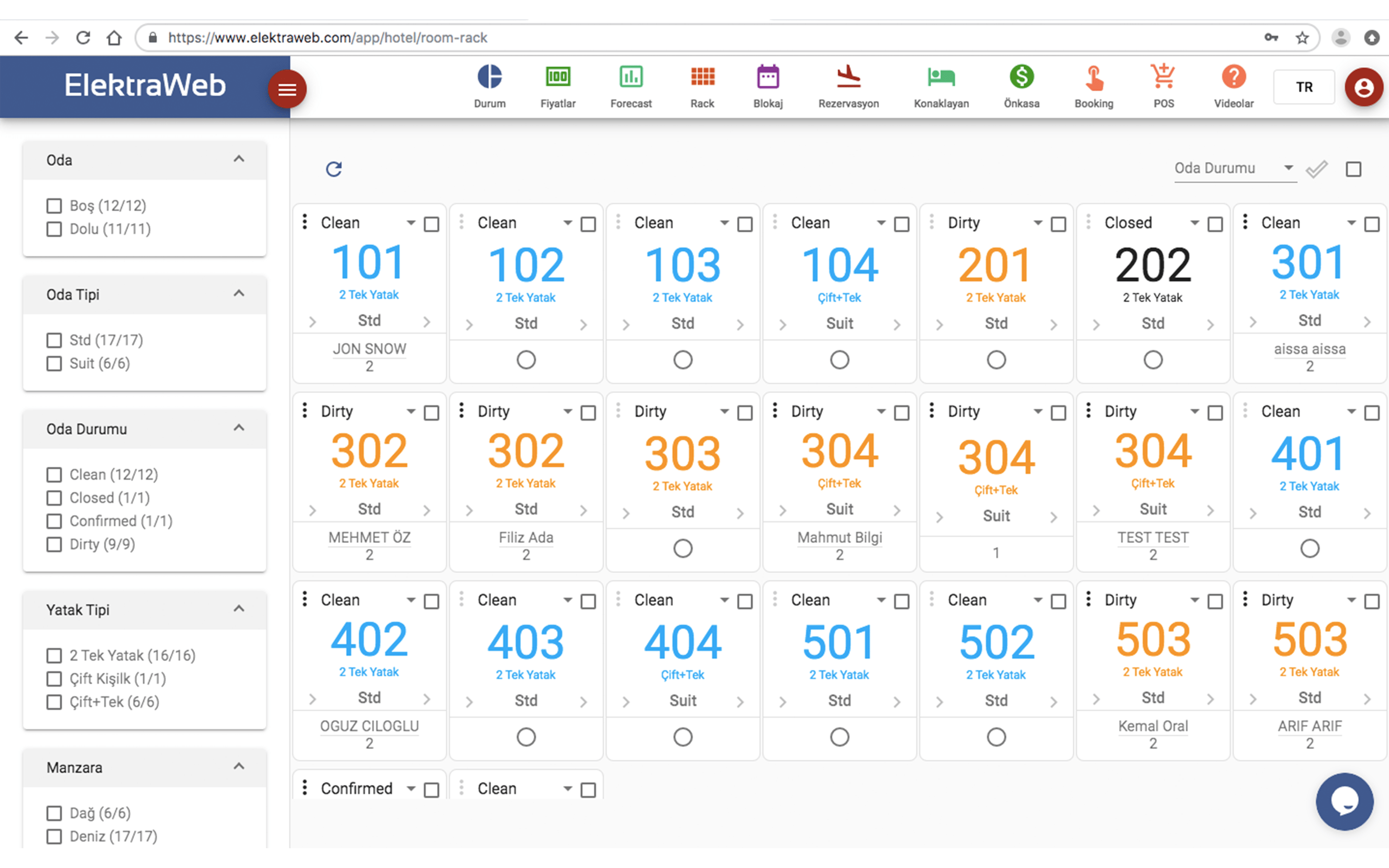Check the Çift+Tek (6/6) bed filter
The image size is (1389, 868).
(x=54, y=702)
